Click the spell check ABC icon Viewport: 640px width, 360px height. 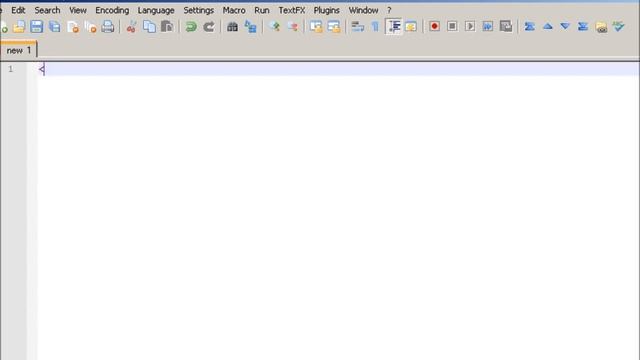pos(619,27)
